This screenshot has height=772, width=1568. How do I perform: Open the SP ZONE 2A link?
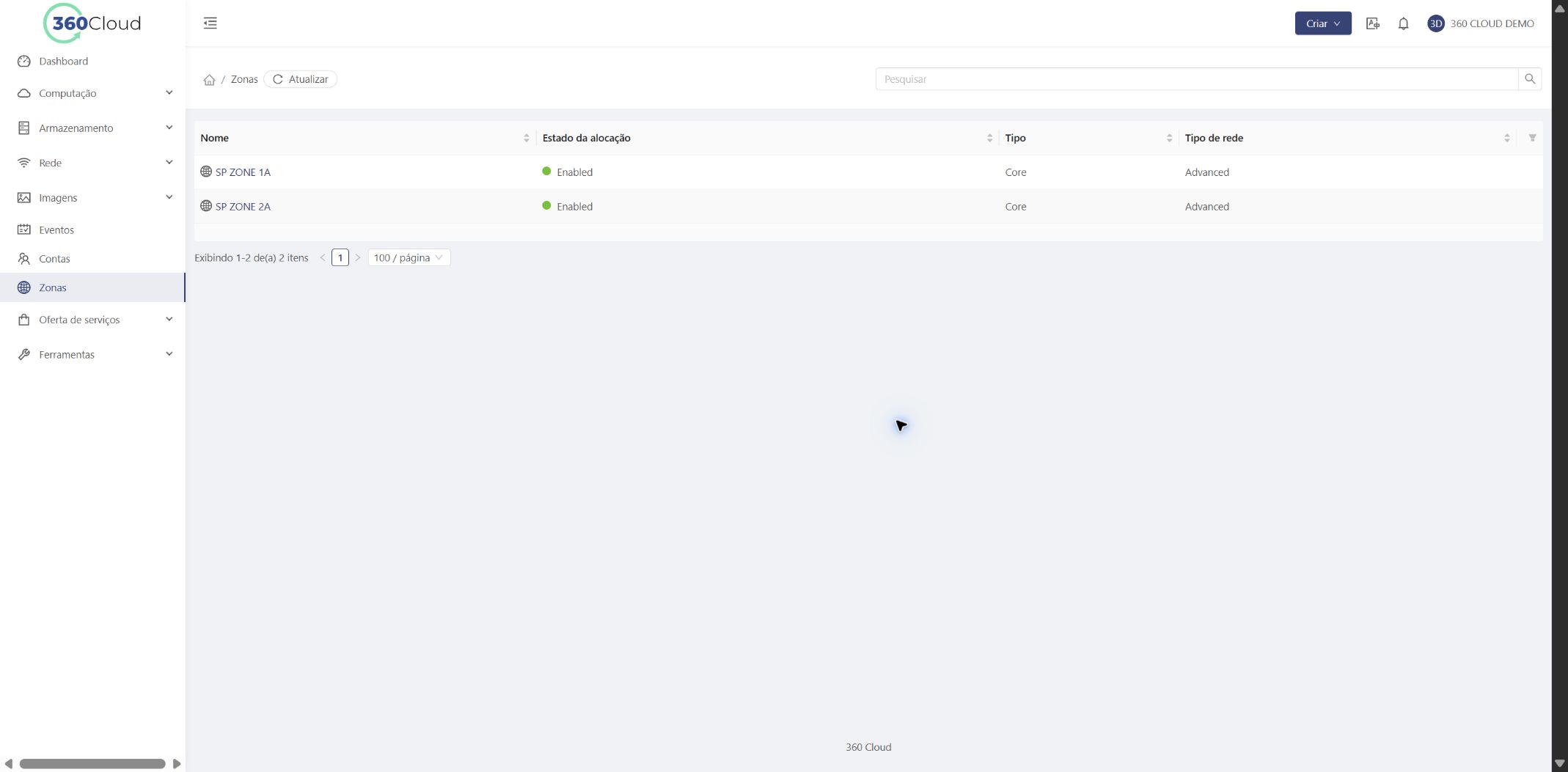[243, 207]
